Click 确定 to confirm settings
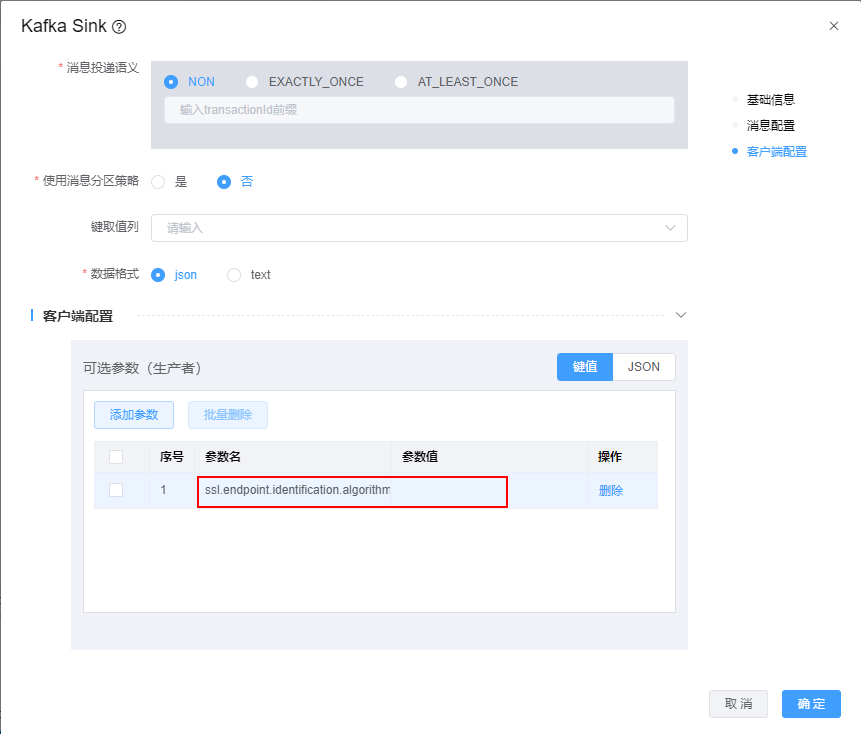This screenshot has height=734, width=861. (811, 704)
